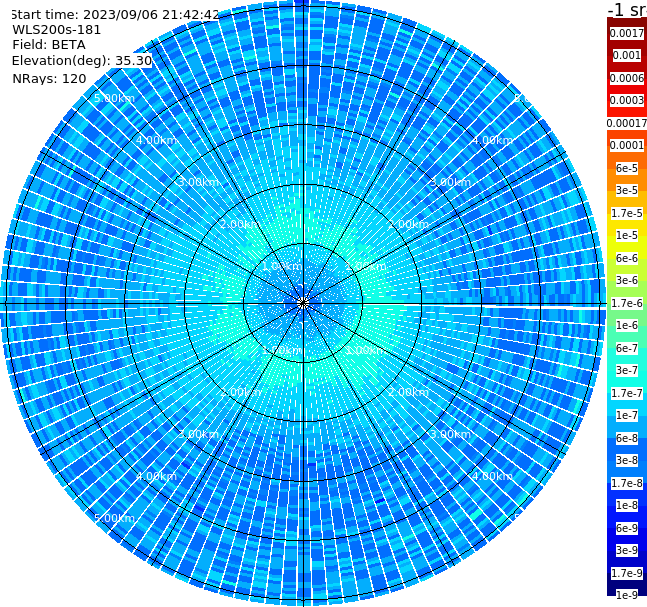Click the '5.00km' range label in lower-left quadrant
This screenshot has width=647, height=607.
click(114, 518)
